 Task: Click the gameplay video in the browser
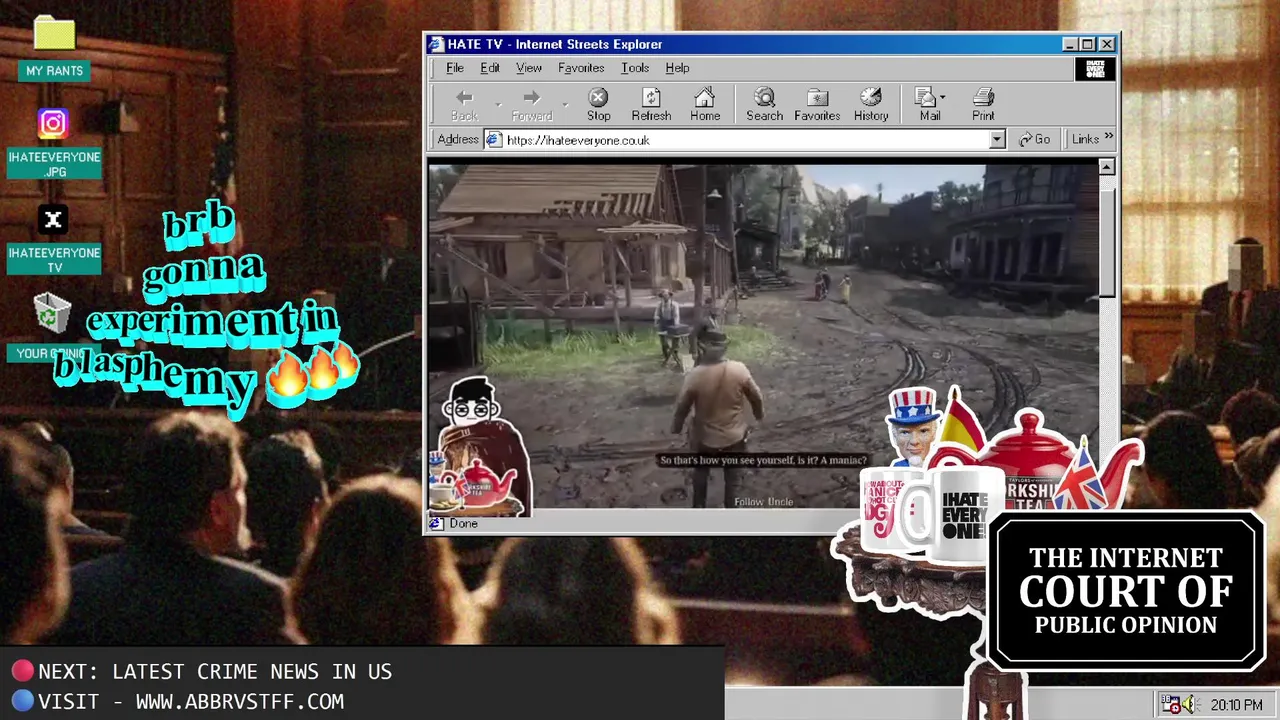click(x=763, y=337)
